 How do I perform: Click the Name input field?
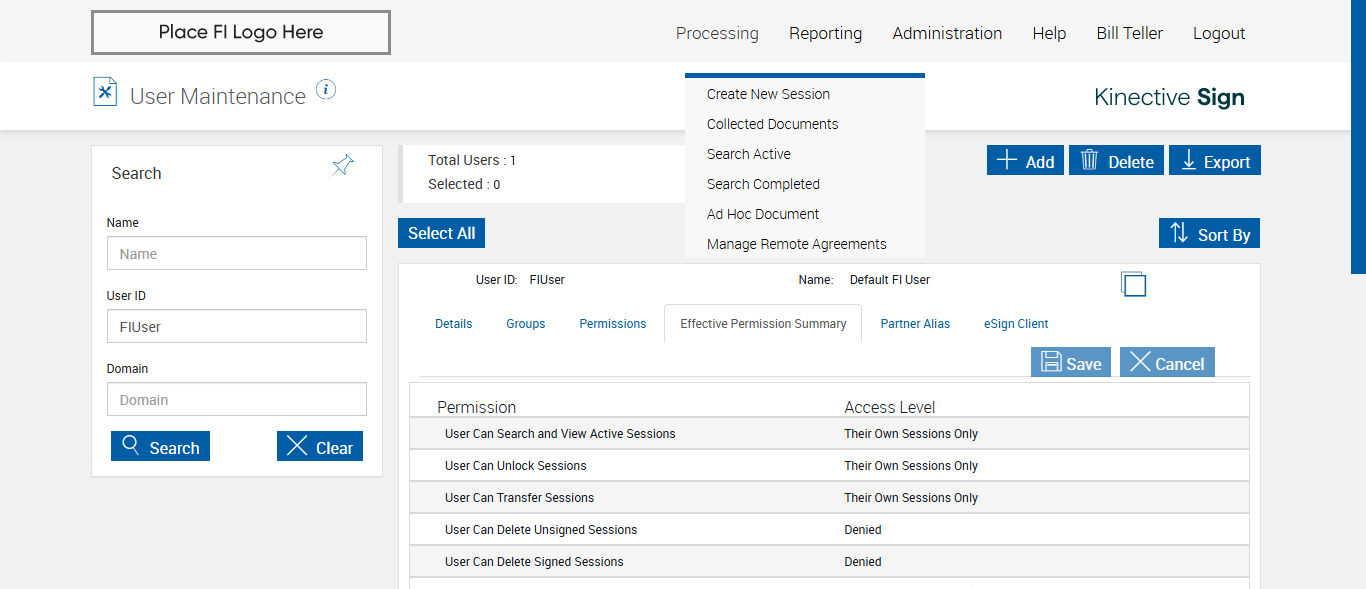(x=237, y=254)
